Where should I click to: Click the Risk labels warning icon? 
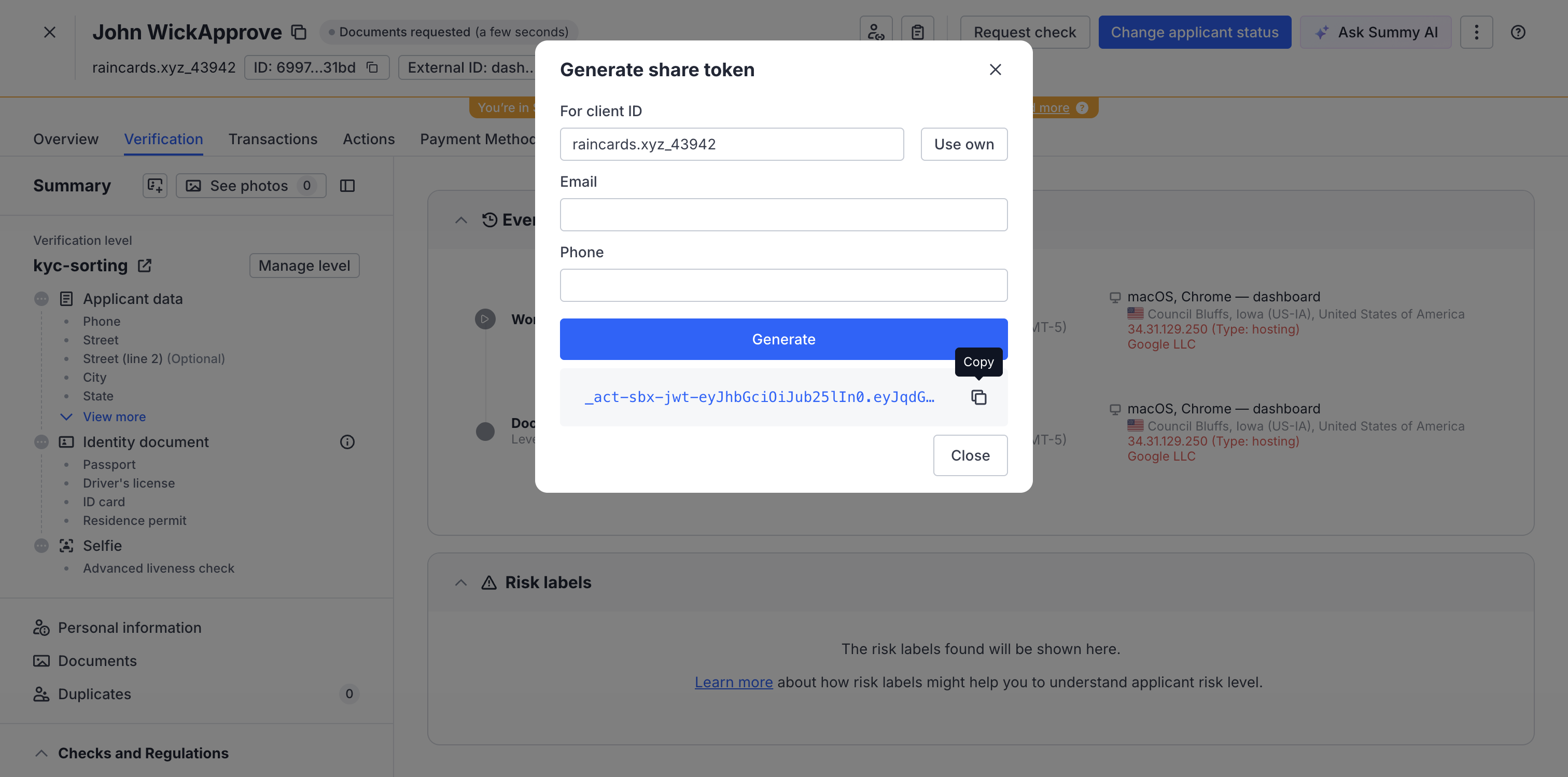pos(488,582)
